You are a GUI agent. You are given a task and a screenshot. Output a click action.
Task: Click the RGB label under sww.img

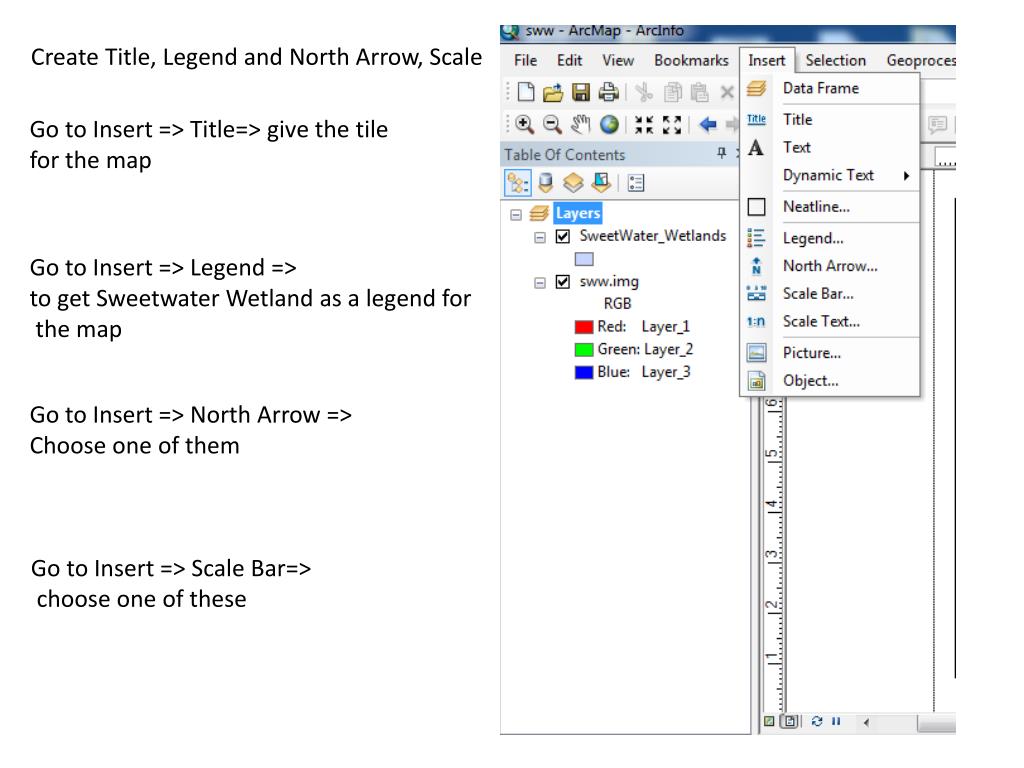pos(617,304)
